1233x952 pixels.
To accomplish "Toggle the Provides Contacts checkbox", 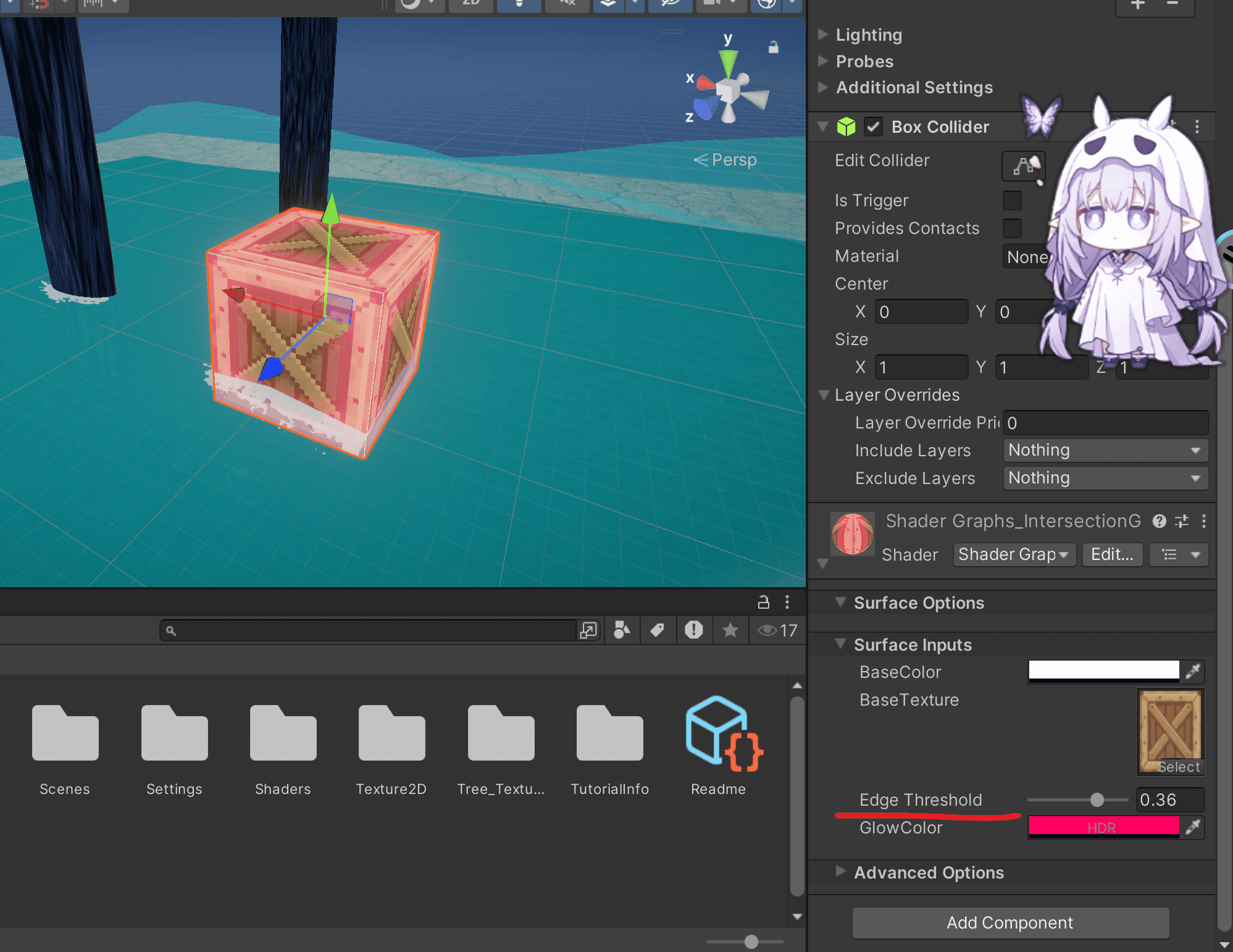I will (x=1011, y=228).
